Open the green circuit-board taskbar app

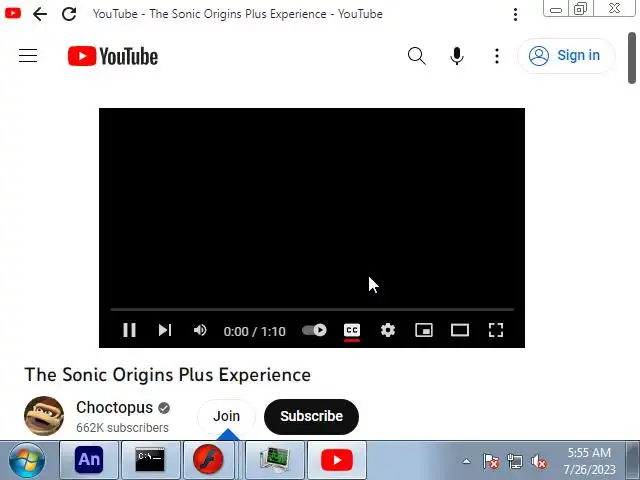coord(275,460)
